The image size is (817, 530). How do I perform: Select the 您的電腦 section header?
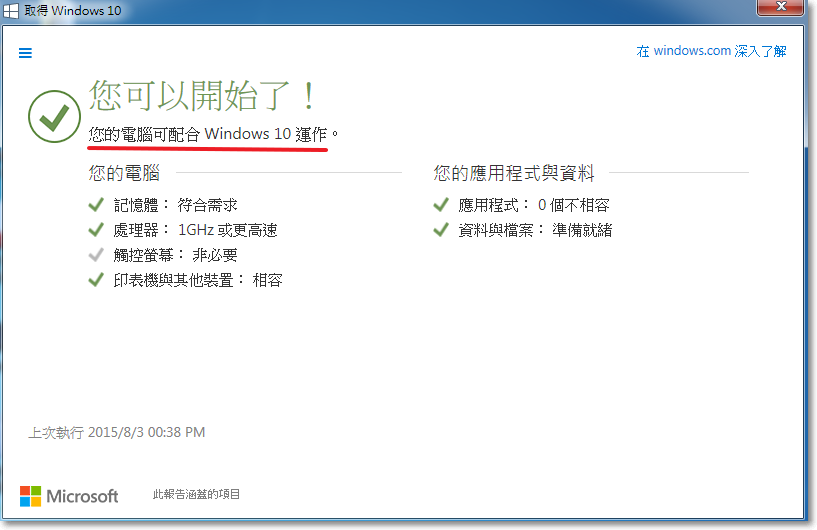[x=124, y=174]
